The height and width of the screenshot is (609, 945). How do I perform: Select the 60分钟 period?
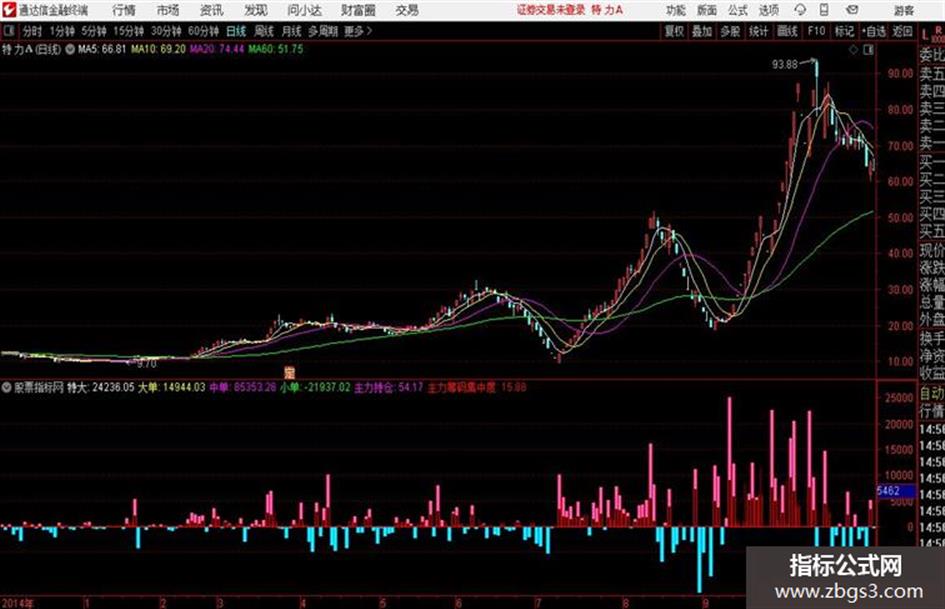pos(203,31)
